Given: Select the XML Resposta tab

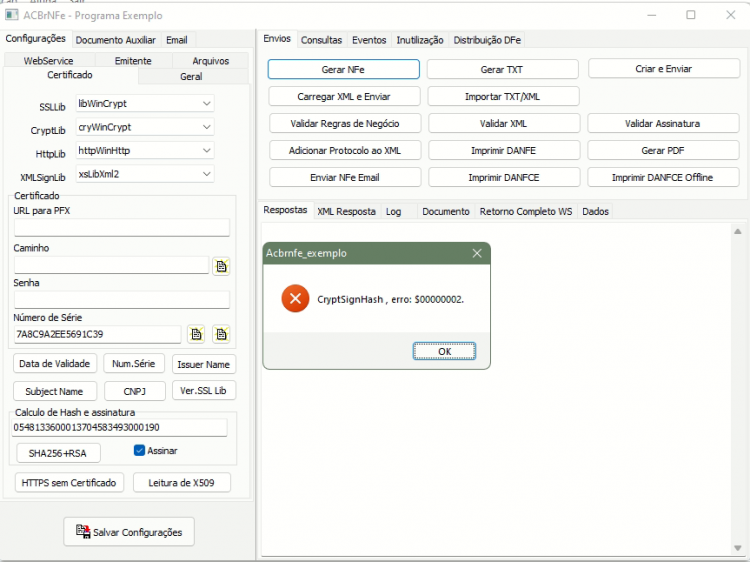Looking at the screenshot, I should click(346, 211).
